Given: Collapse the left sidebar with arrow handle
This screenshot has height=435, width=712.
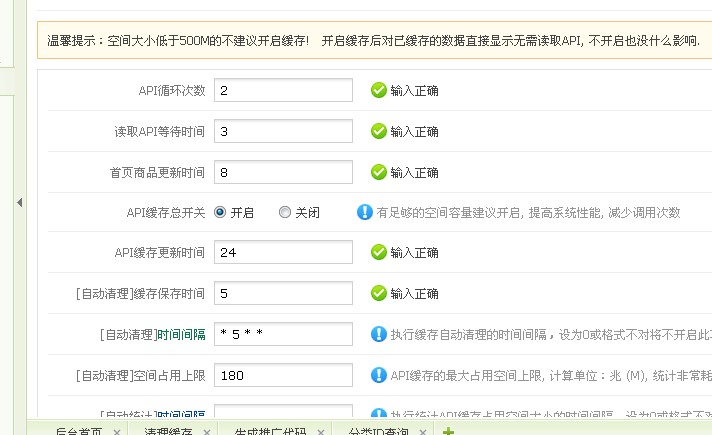Looking at the screenshot, I should tap(19, 202).
